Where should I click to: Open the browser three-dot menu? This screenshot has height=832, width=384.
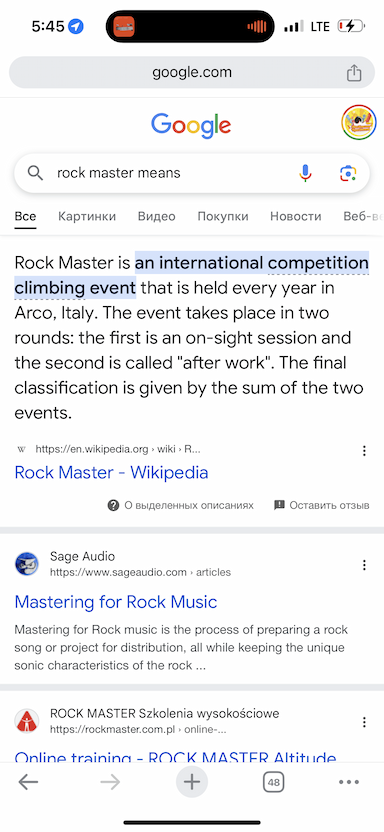tap(348, 782)
